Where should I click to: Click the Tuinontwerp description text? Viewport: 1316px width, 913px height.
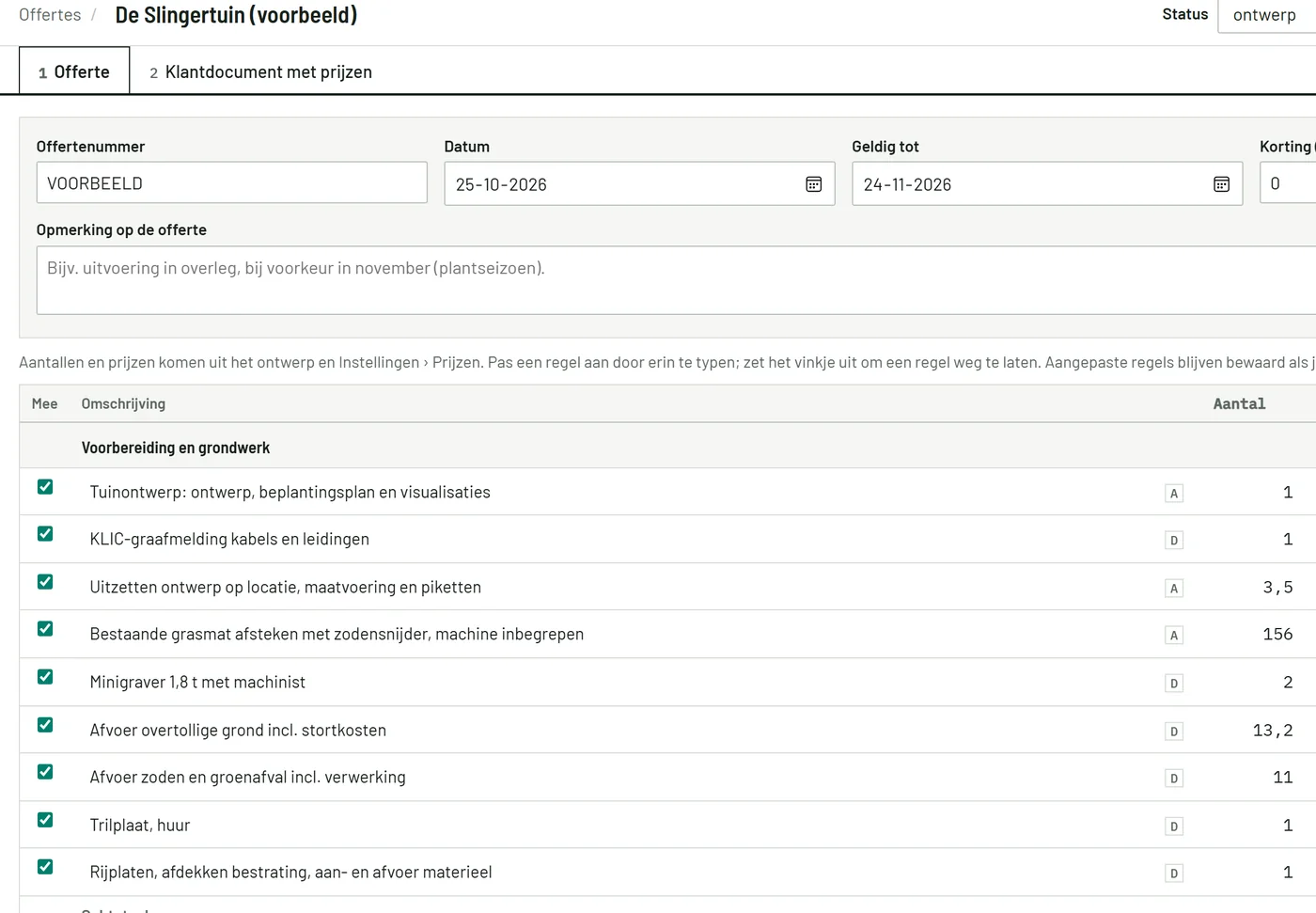tap(290, 493)
